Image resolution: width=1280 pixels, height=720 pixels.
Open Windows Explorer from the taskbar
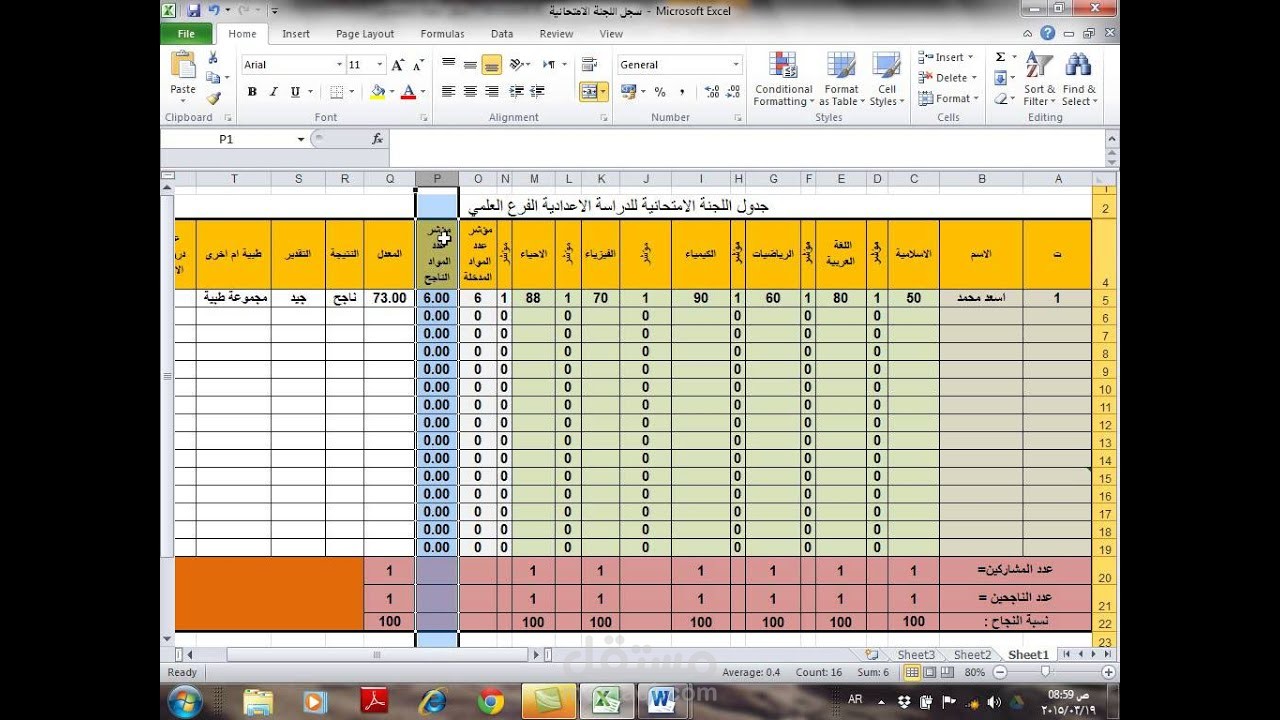pos(258,701)
